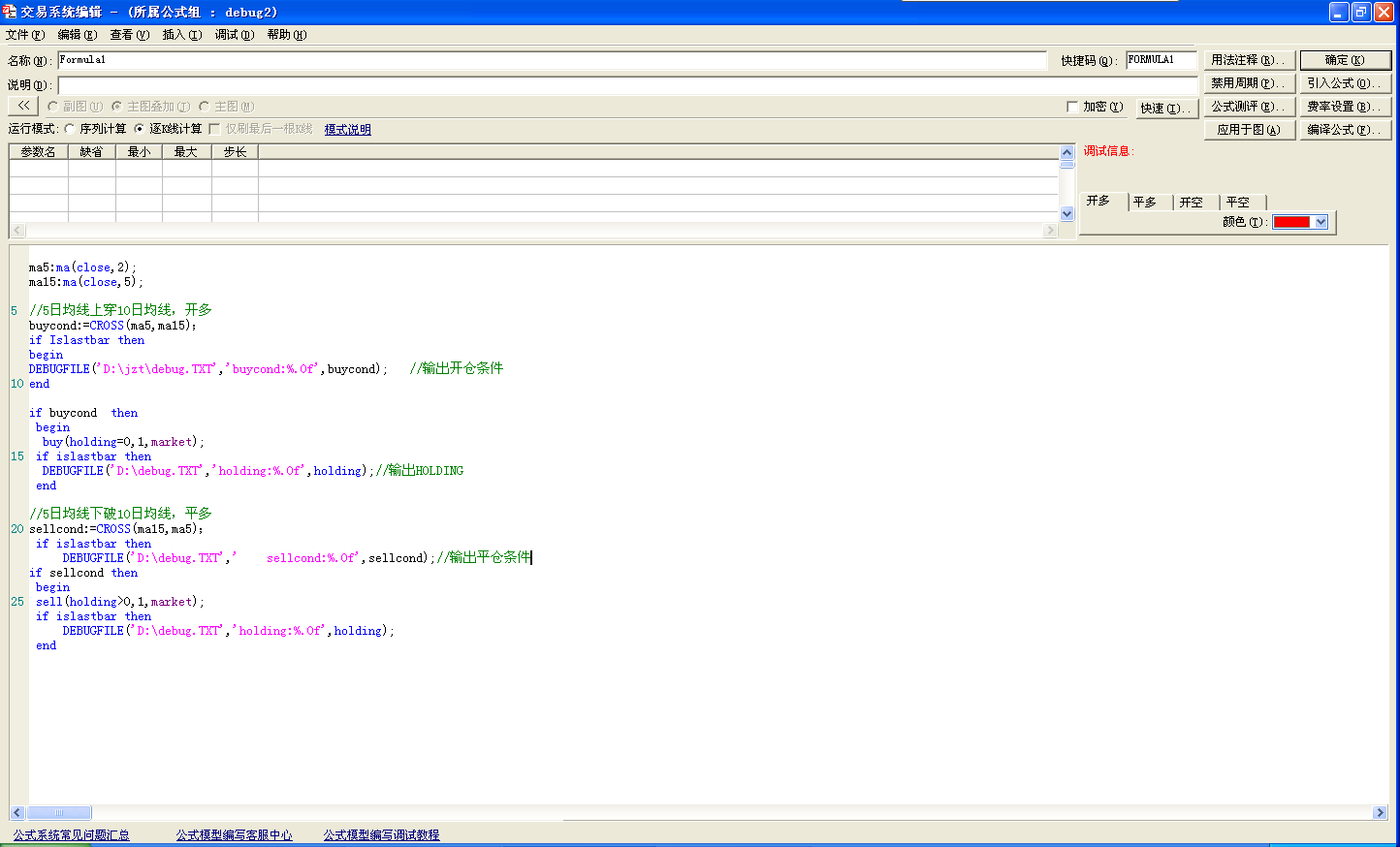Open 公式模型编写调试教程 link
This screenshot has height=847, width=1400.
pos(381,835)
